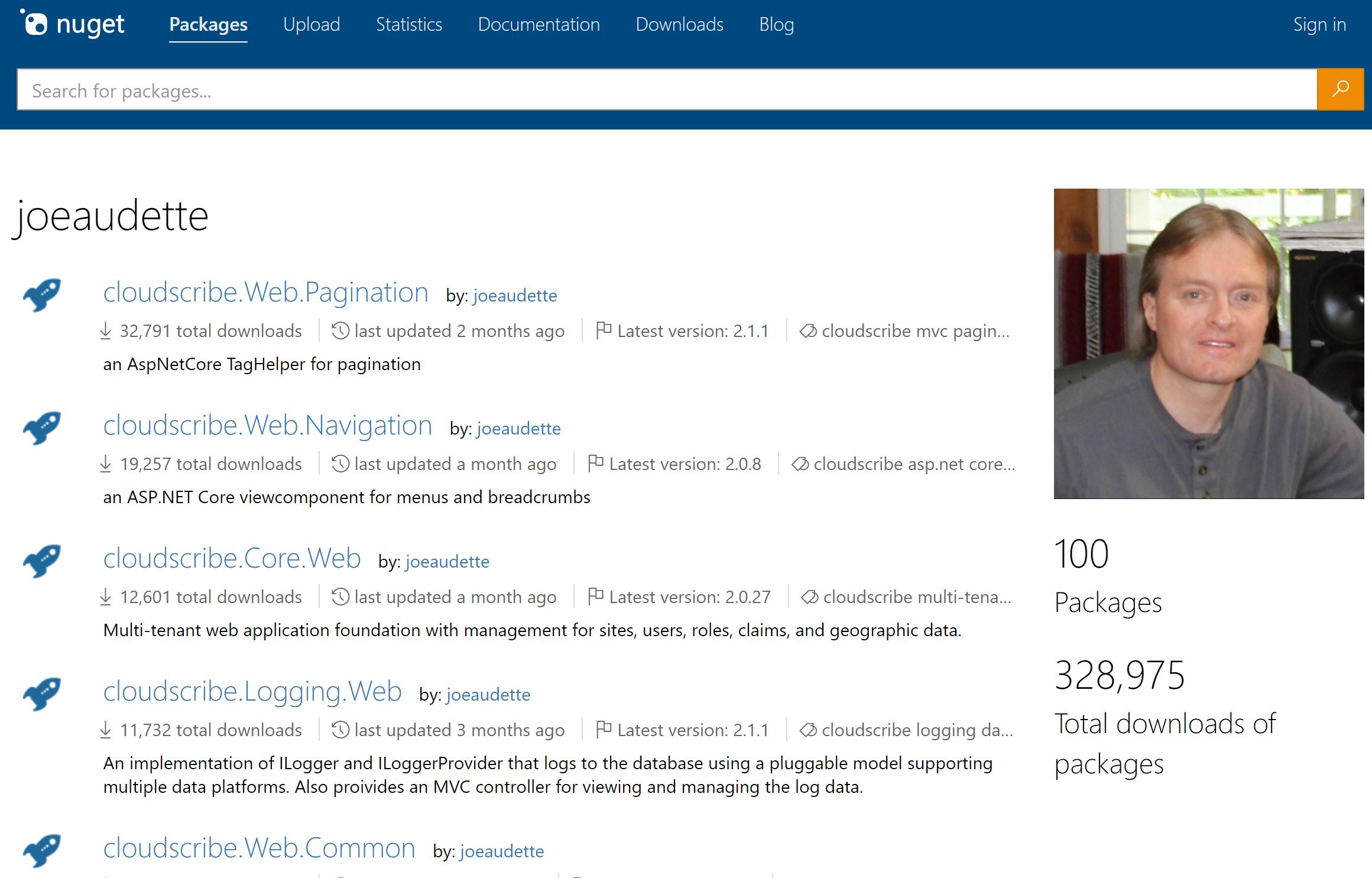Click the clock icon in the cloudscribe.Web.Navigation row

(x=340, y=464)
